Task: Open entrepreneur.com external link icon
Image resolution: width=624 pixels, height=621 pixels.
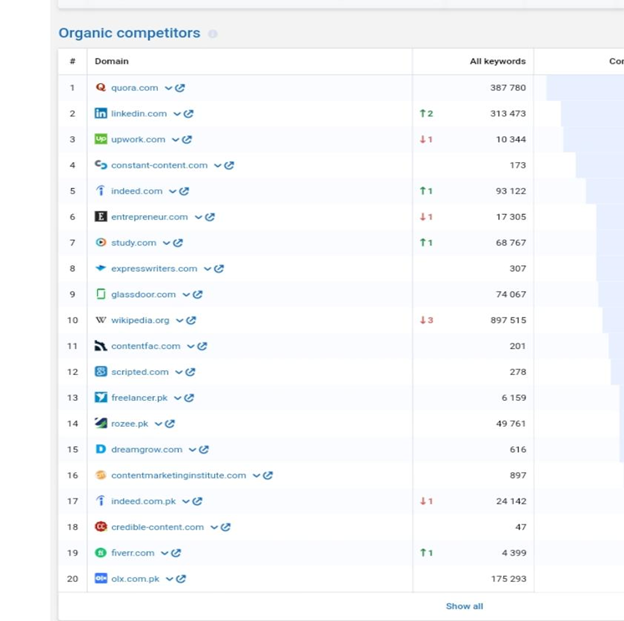Action: pyautogui.click(x=210, y=217)
